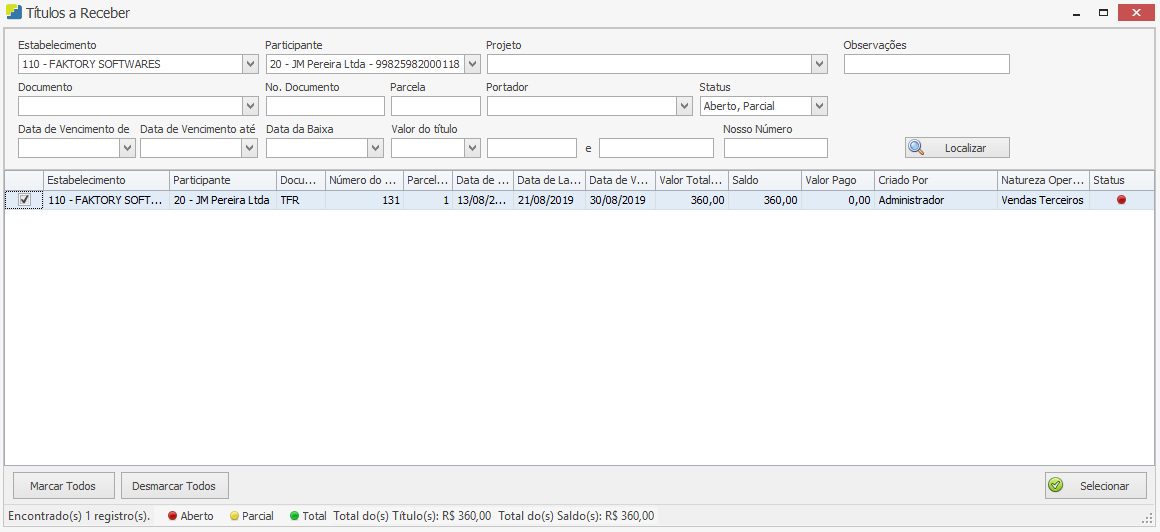This screenshot has width=1160, height=532.
Task: Open the Participante dropdown
Action: 472,64
